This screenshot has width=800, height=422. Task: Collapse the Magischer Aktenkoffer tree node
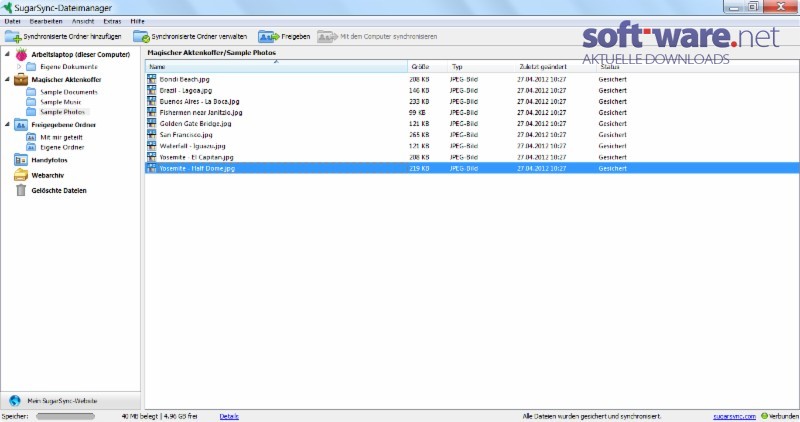(x=7, y=79)
